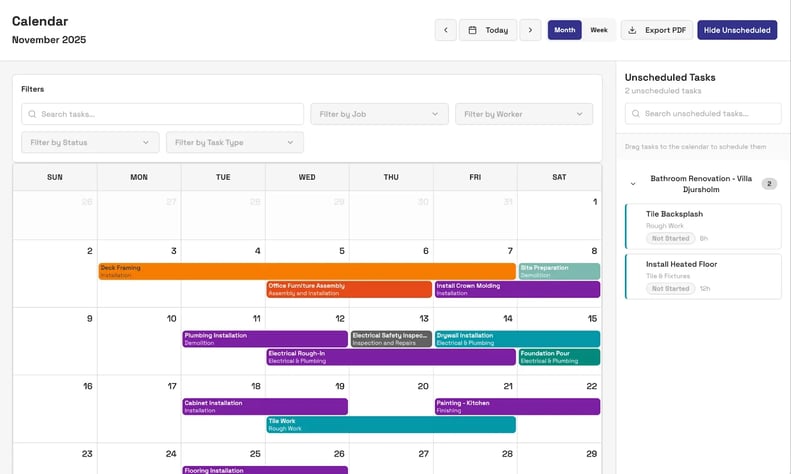Click day number 9 in the calendar
791x474 pixels.
(x=90, y=319)
